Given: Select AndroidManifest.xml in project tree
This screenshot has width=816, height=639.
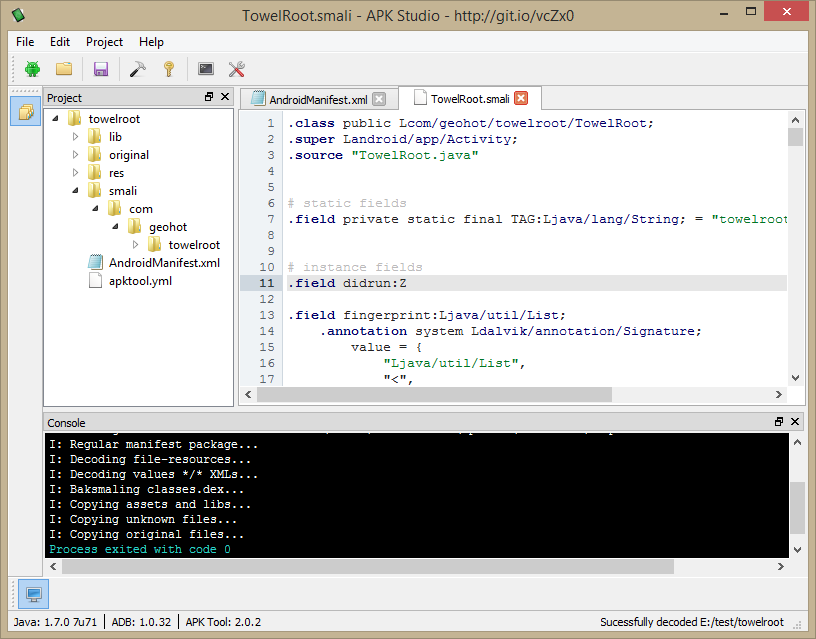Looking at the screenshot, I should [164, 263].
